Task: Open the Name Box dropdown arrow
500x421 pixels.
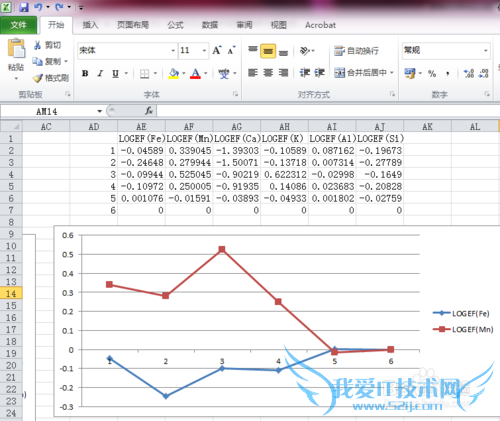Action: [99, 111]
